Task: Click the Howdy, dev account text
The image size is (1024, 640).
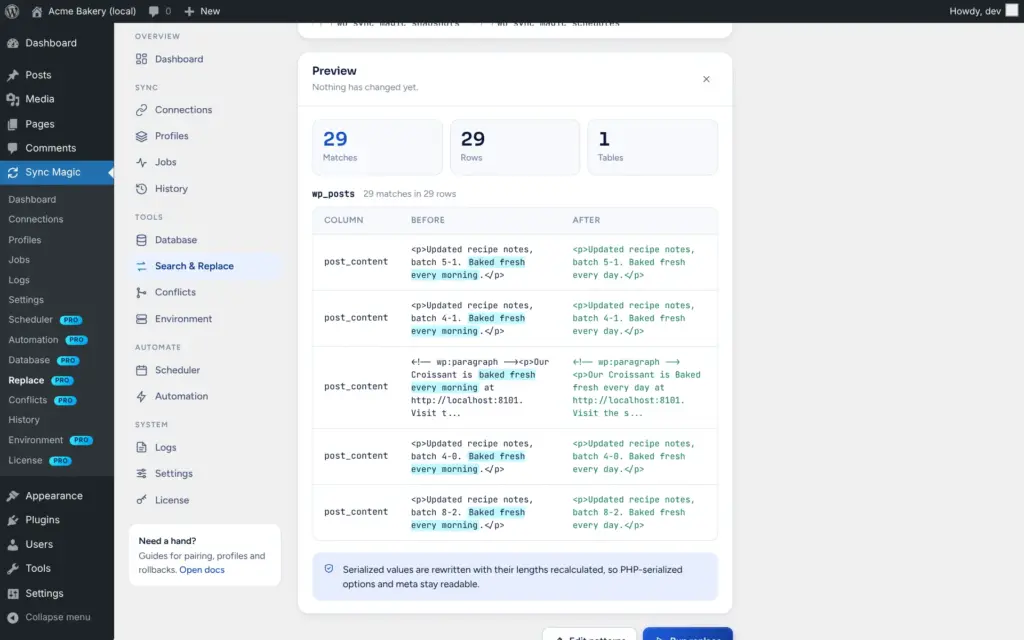Action: click(x=975, y=11)
